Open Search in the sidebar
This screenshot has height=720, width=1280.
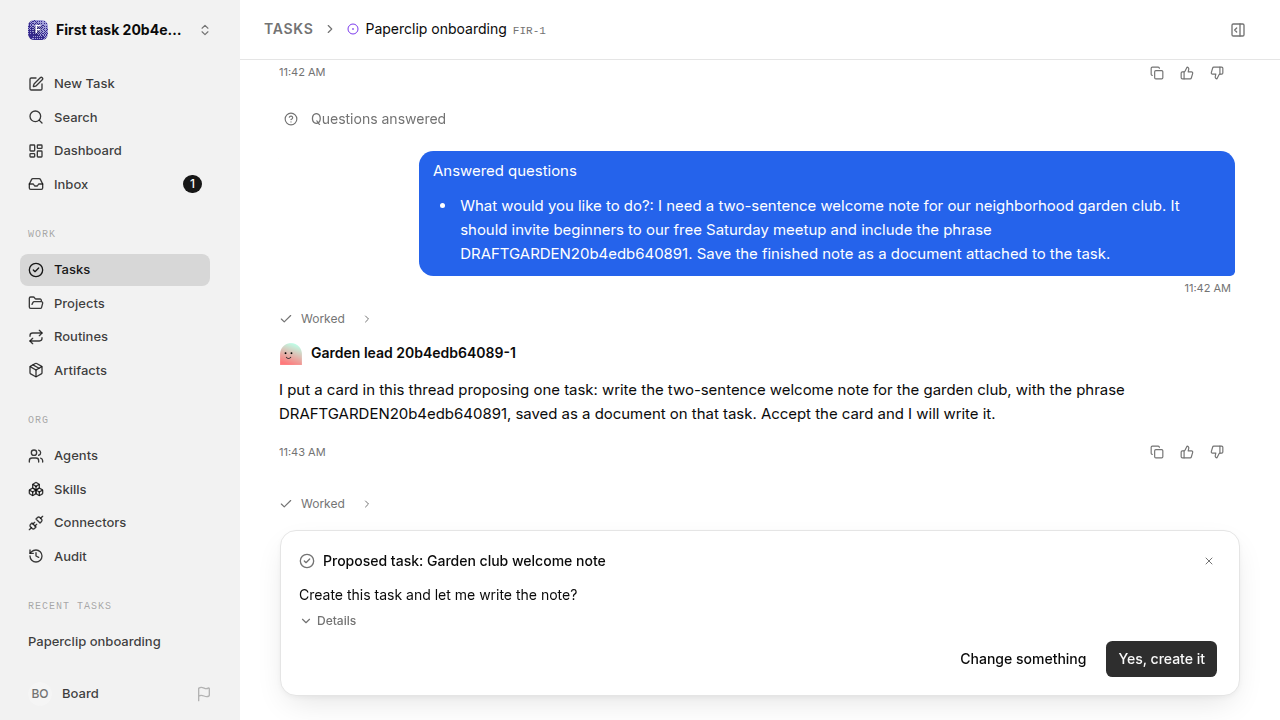click(x=115, y=117)
